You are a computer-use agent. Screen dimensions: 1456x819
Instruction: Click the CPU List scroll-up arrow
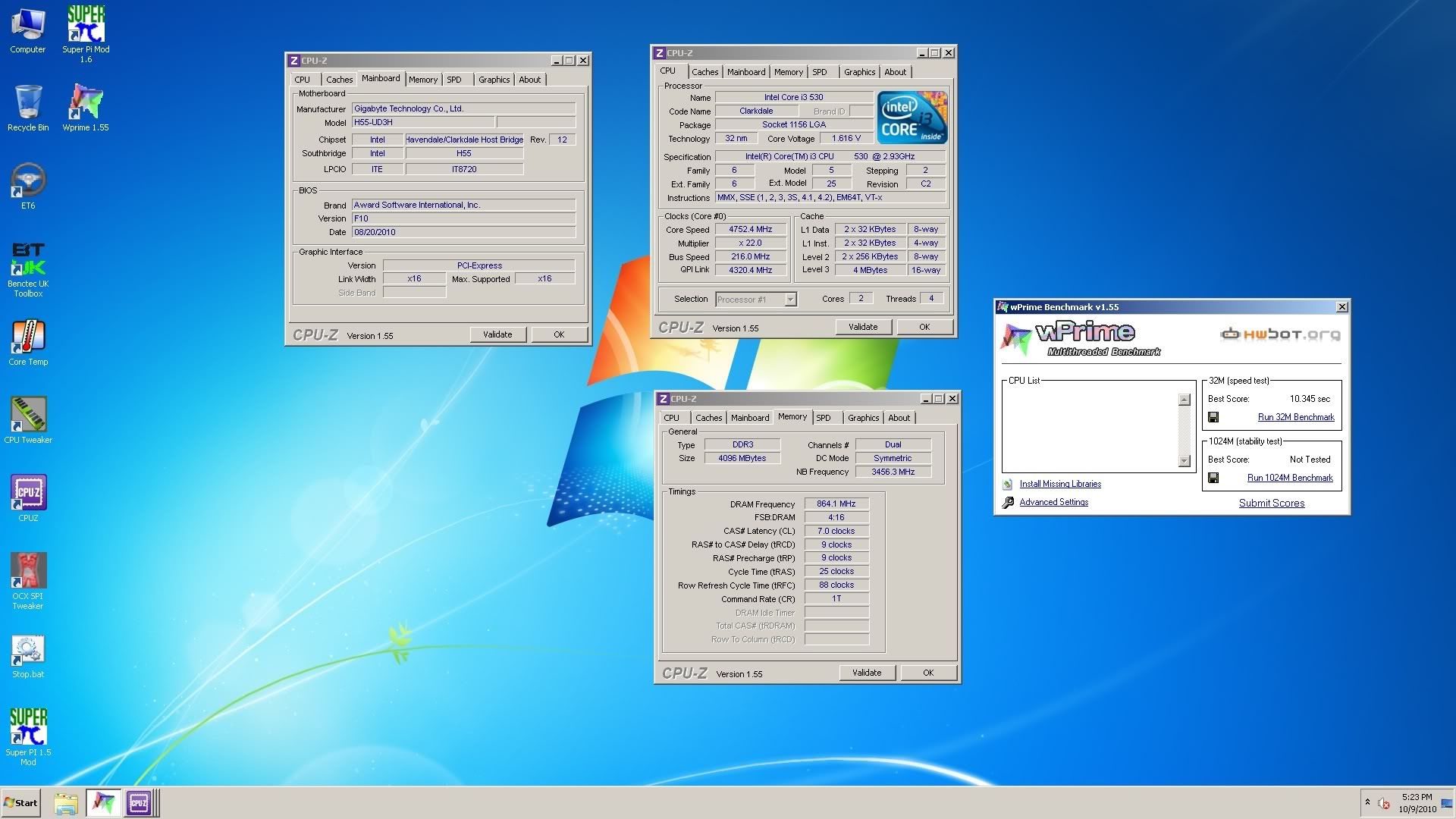pos(1185,400)
